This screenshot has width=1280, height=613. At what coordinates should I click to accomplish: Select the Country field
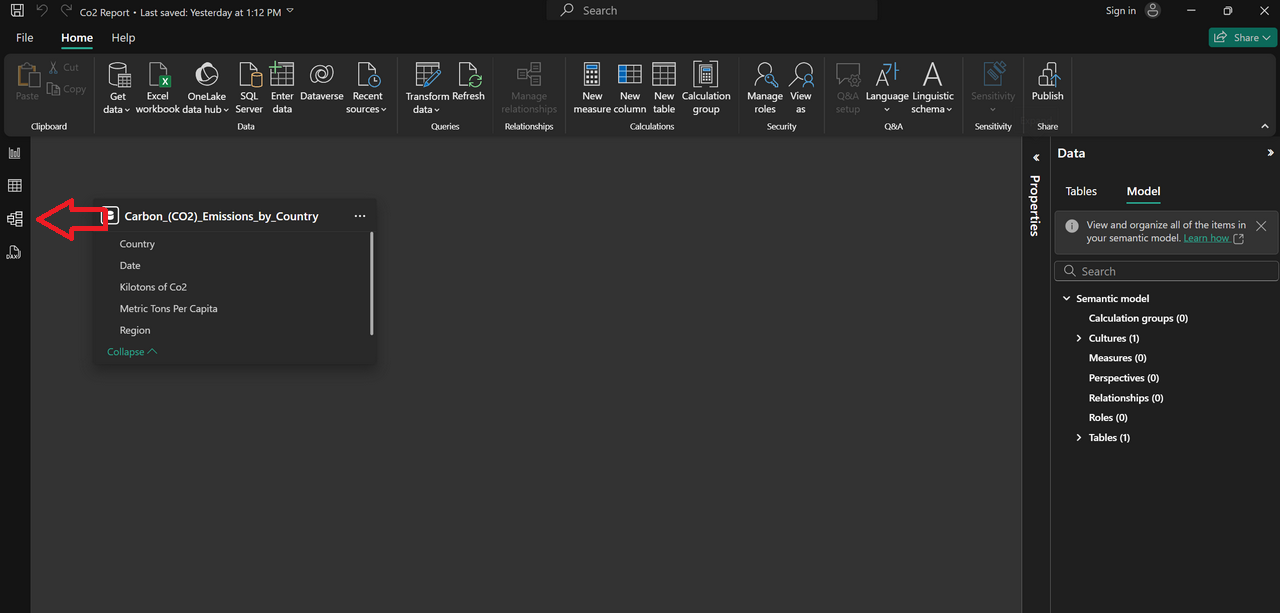click(x=137, y=244)
